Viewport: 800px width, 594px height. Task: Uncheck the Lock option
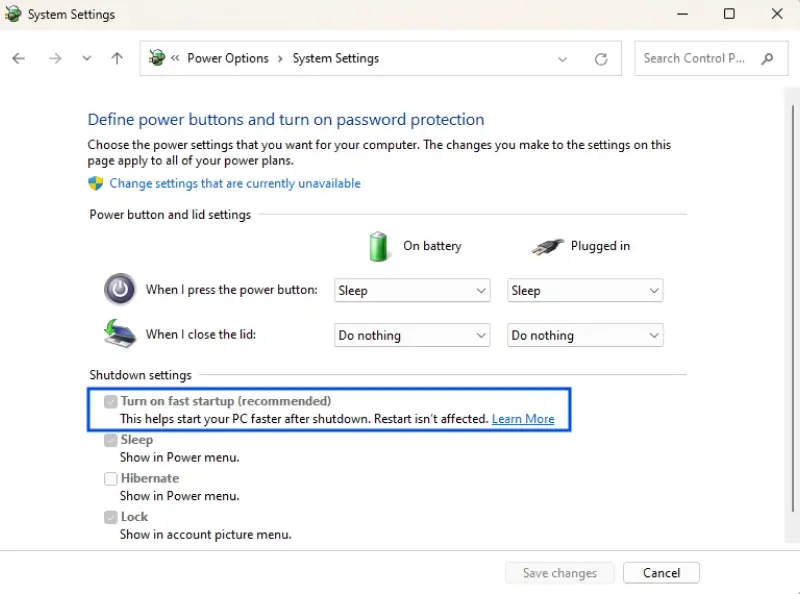(111, 516)
